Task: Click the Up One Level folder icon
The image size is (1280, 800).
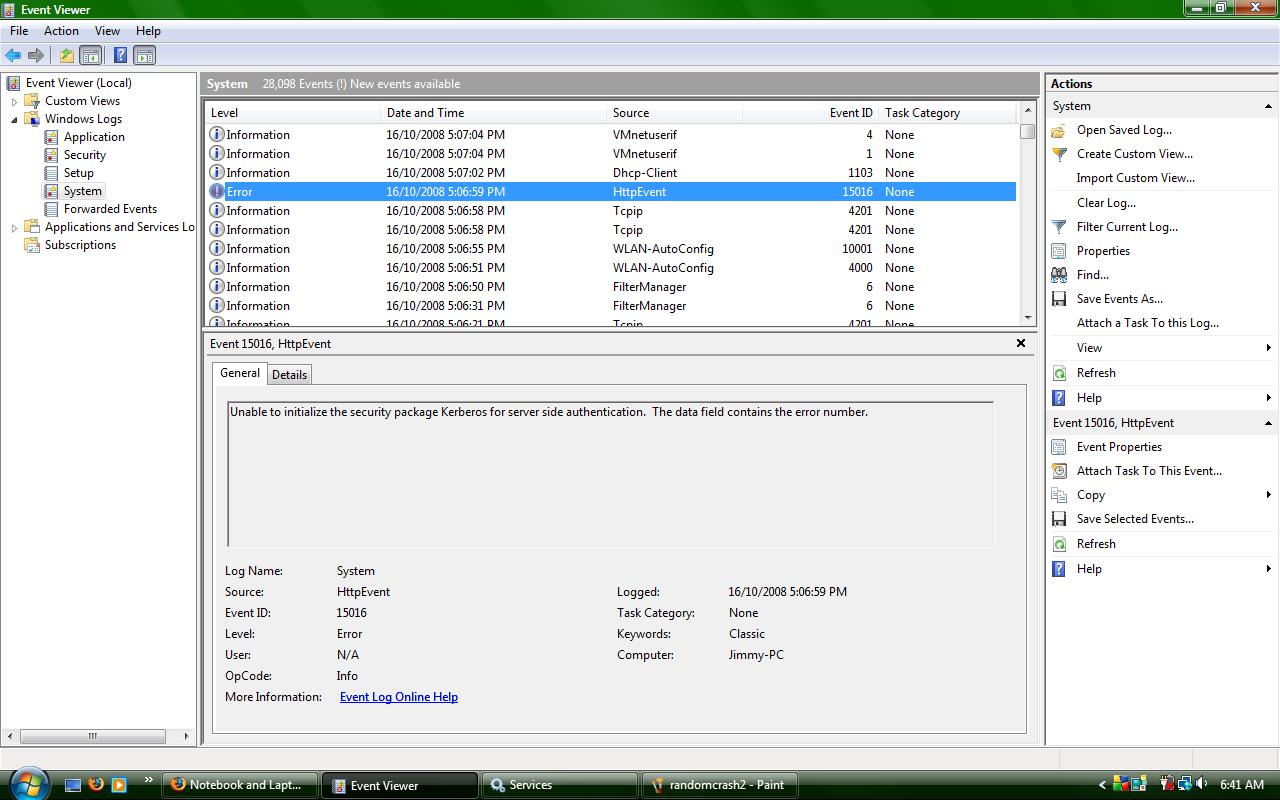Action: pyautogui.click(x=66, y=56)
